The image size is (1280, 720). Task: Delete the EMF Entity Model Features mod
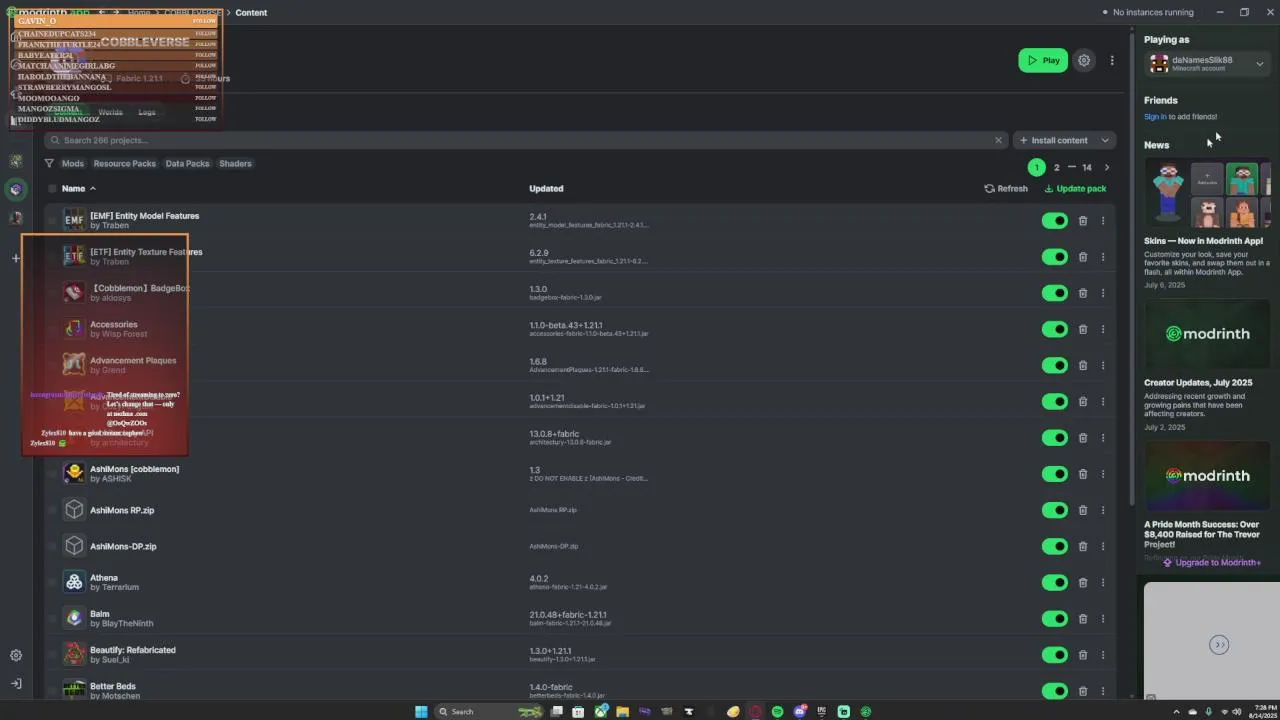1083,221
